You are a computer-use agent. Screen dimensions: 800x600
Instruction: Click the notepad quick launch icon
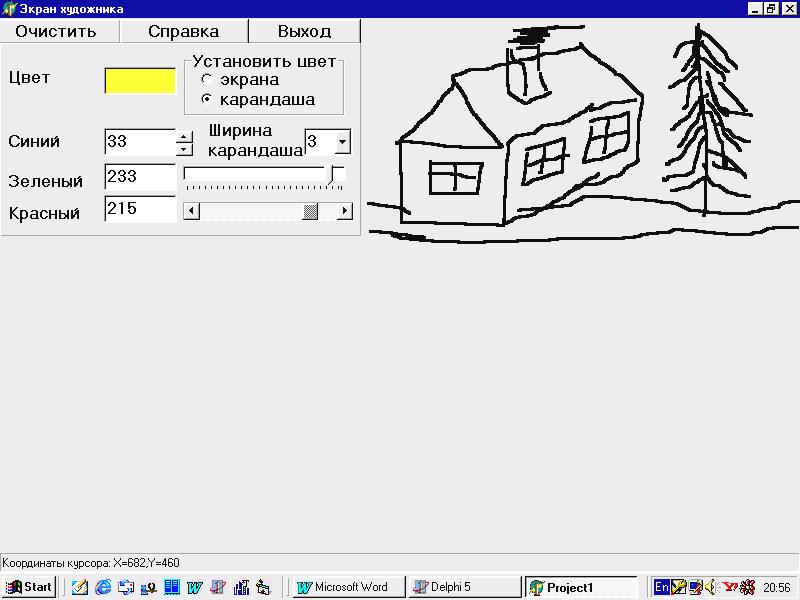click(80, 587)
